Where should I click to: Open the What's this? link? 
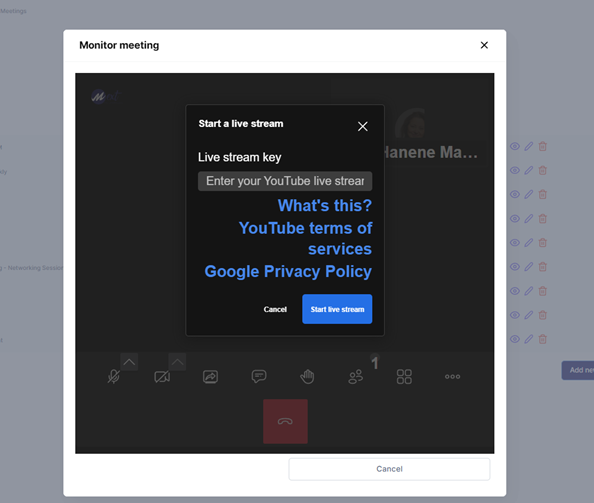(325, 205)
